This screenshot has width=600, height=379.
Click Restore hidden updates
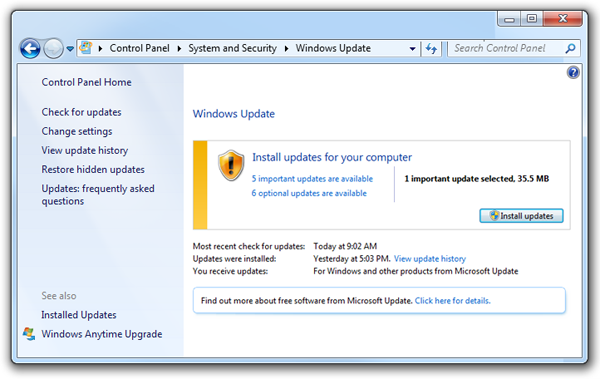pos(93,170)
